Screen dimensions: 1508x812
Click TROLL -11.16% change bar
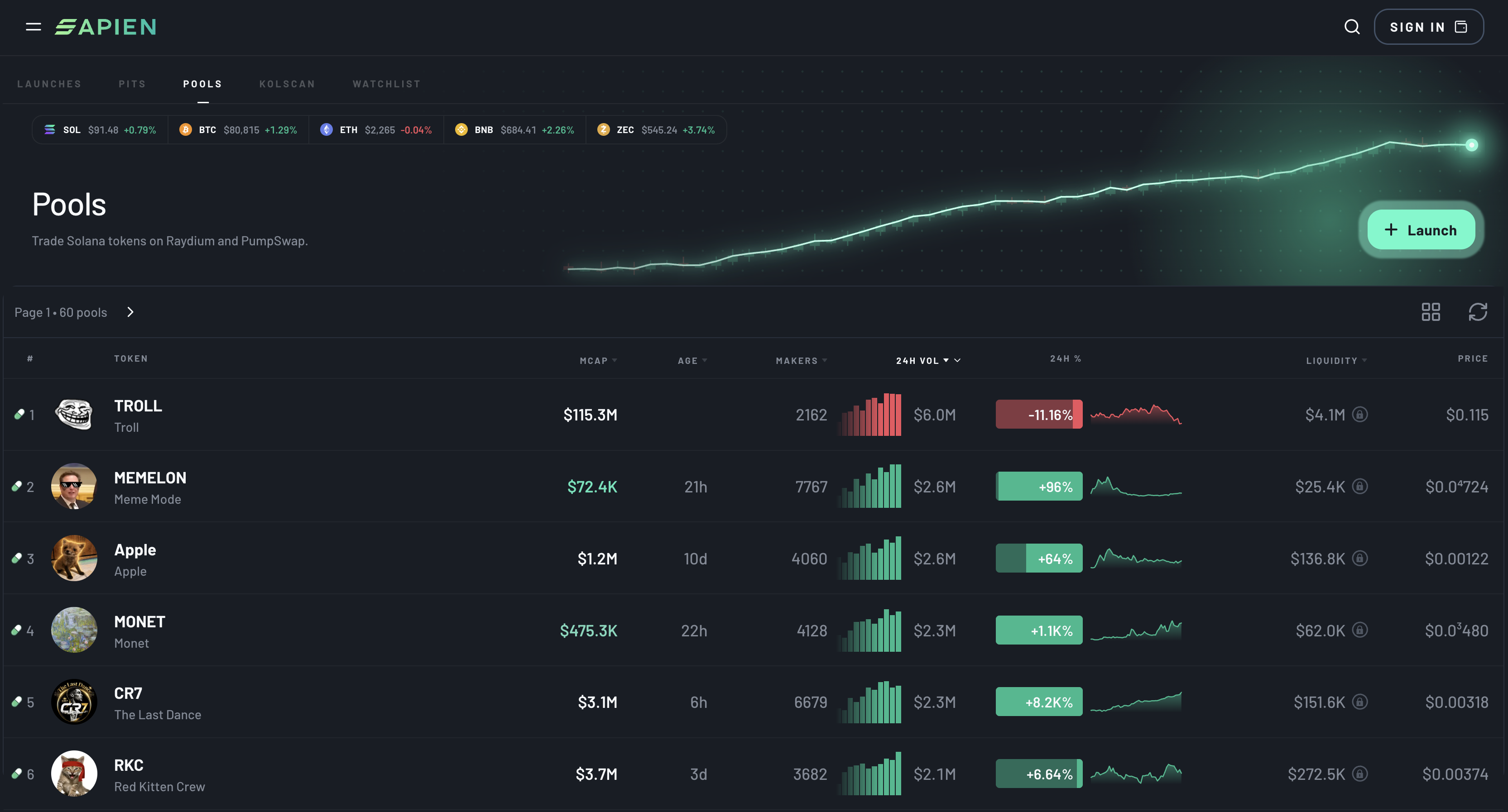coord(1039,414)
